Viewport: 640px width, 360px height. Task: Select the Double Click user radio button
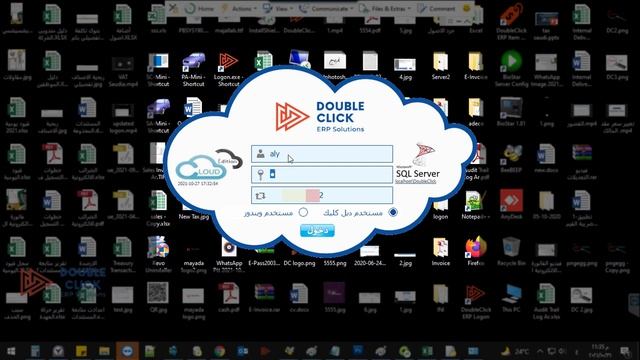point(393,212)
